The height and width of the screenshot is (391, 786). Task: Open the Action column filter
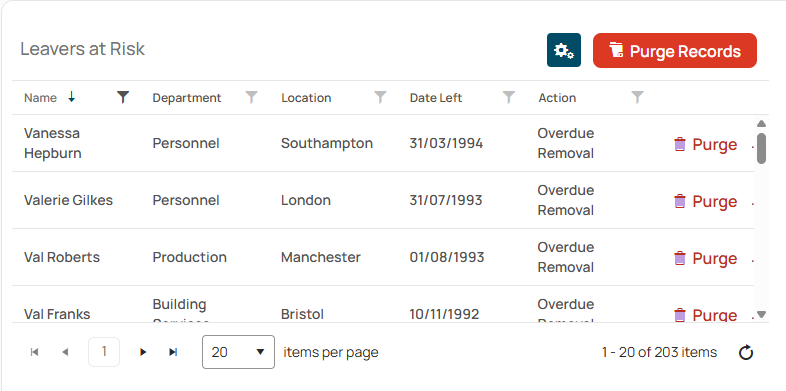coord(637,97)
